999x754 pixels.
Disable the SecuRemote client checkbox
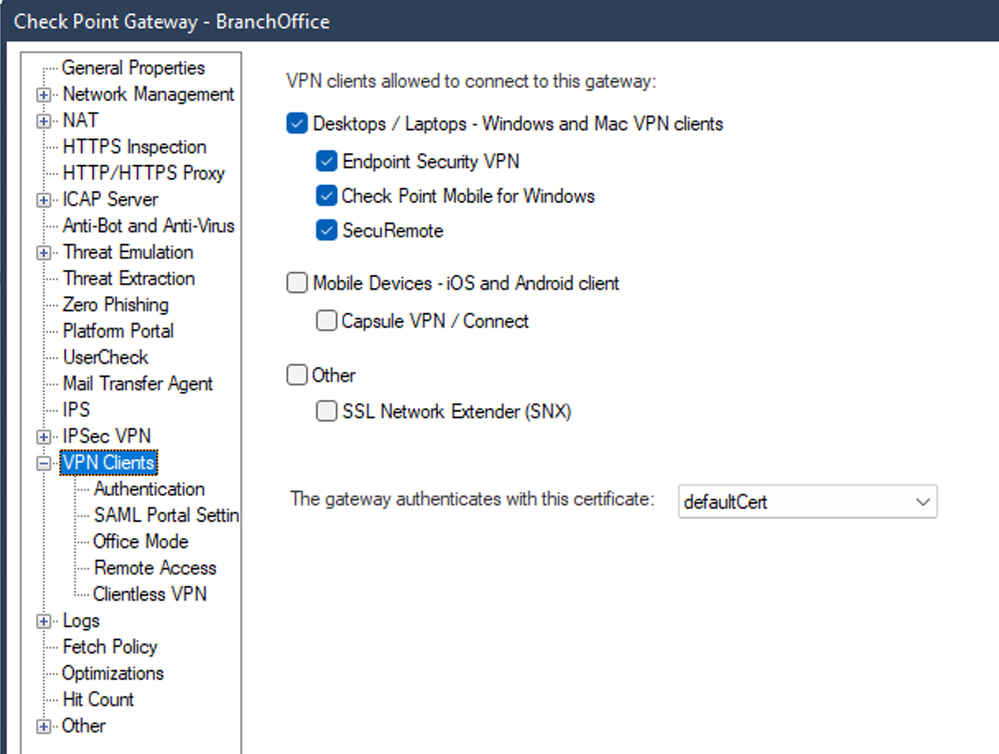click(x=326, y=231)
